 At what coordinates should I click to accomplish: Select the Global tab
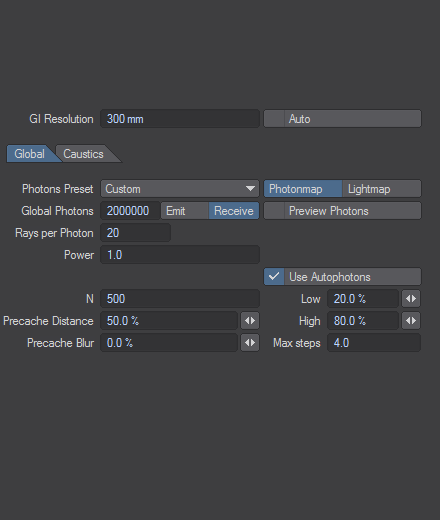pyautogui.click(x=29, y=154)
